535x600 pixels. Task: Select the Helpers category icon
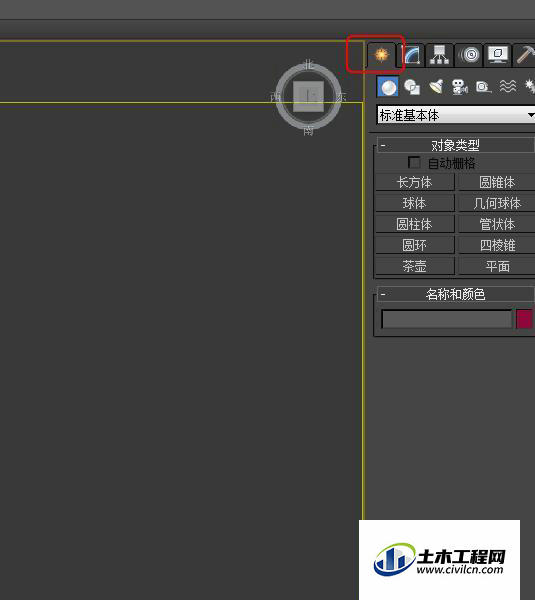pyautogui.click(x=483, y=87)
